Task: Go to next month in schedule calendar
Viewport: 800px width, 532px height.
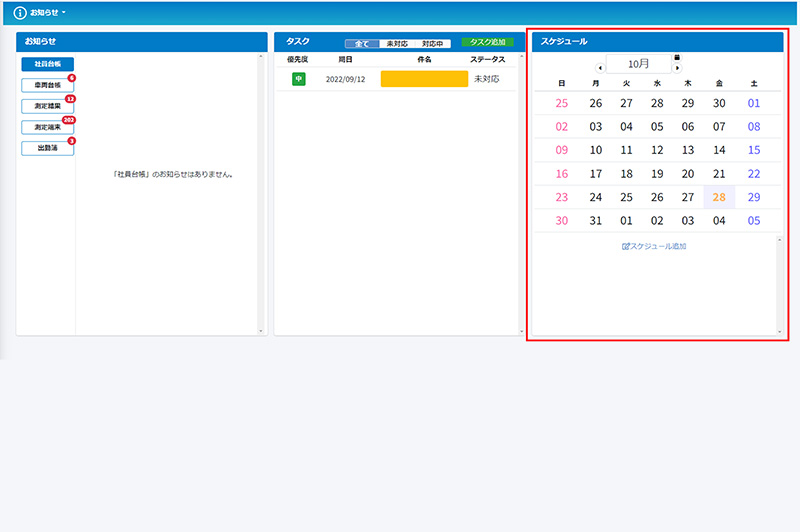Action: tap(677, 68)
